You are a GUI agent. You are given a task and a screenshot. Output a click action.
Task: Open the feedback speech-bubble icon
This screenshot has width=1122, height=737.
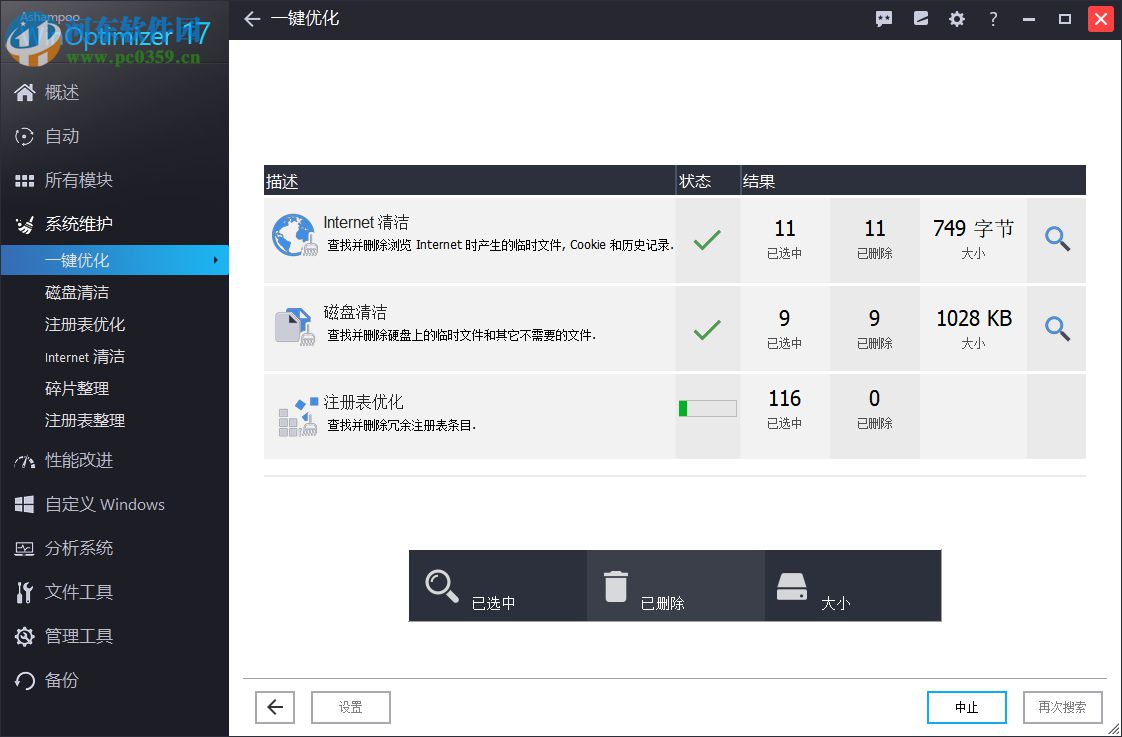(x=883, y=18)
